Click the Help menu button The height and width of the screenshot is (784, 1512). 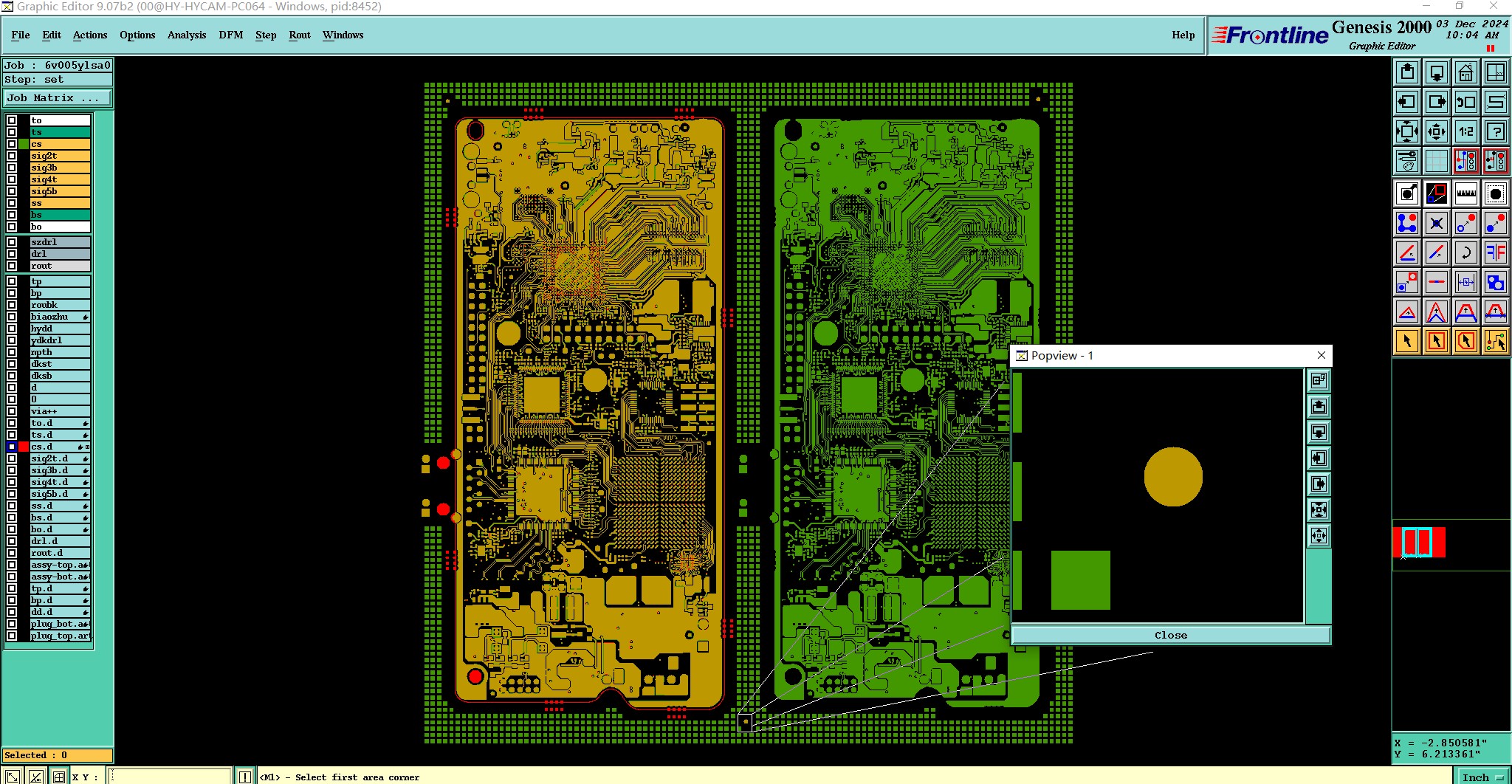pos(1183,35)
